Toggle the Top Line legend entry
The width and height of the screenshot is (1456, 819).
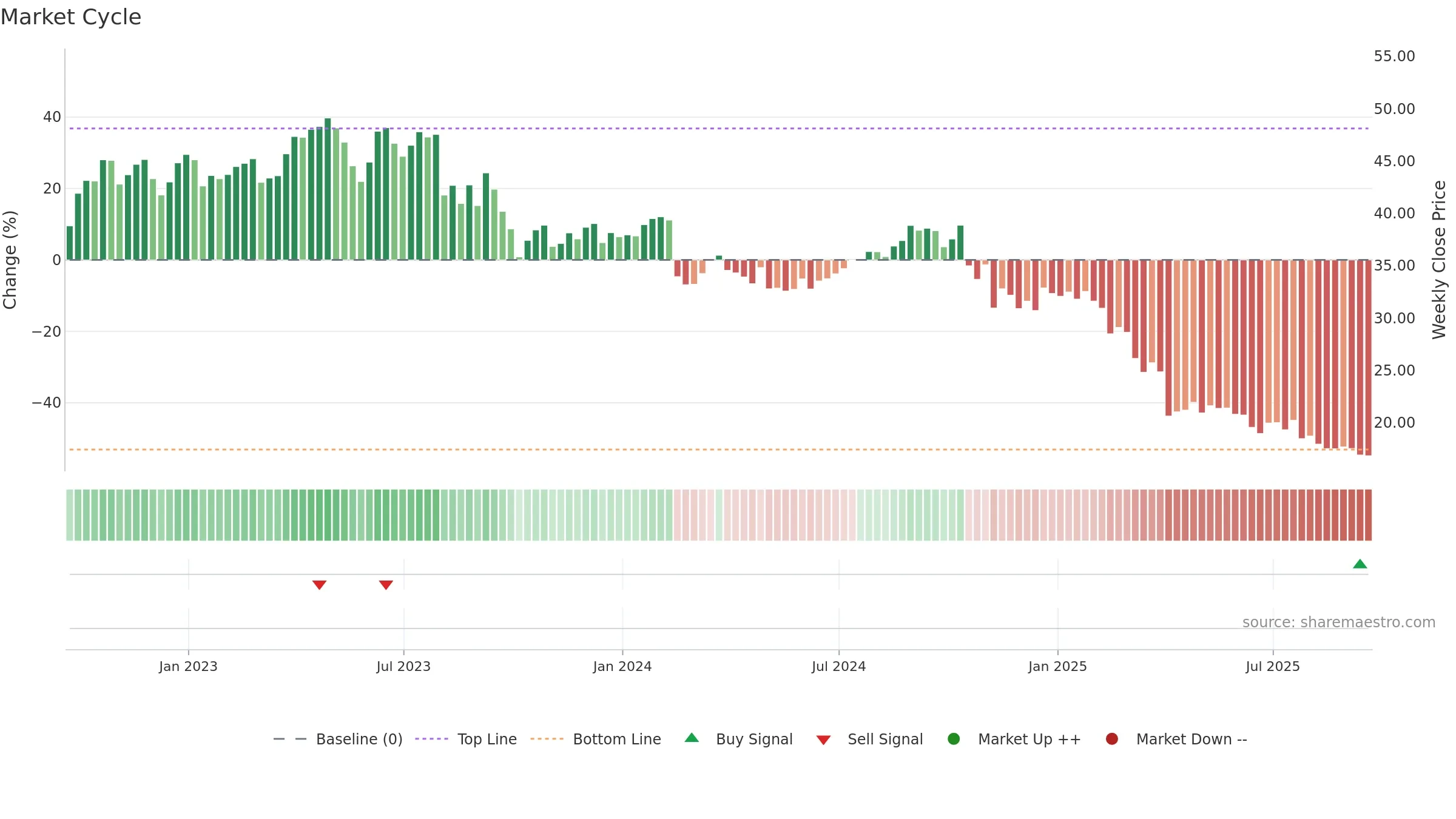[x=466, y=739]
